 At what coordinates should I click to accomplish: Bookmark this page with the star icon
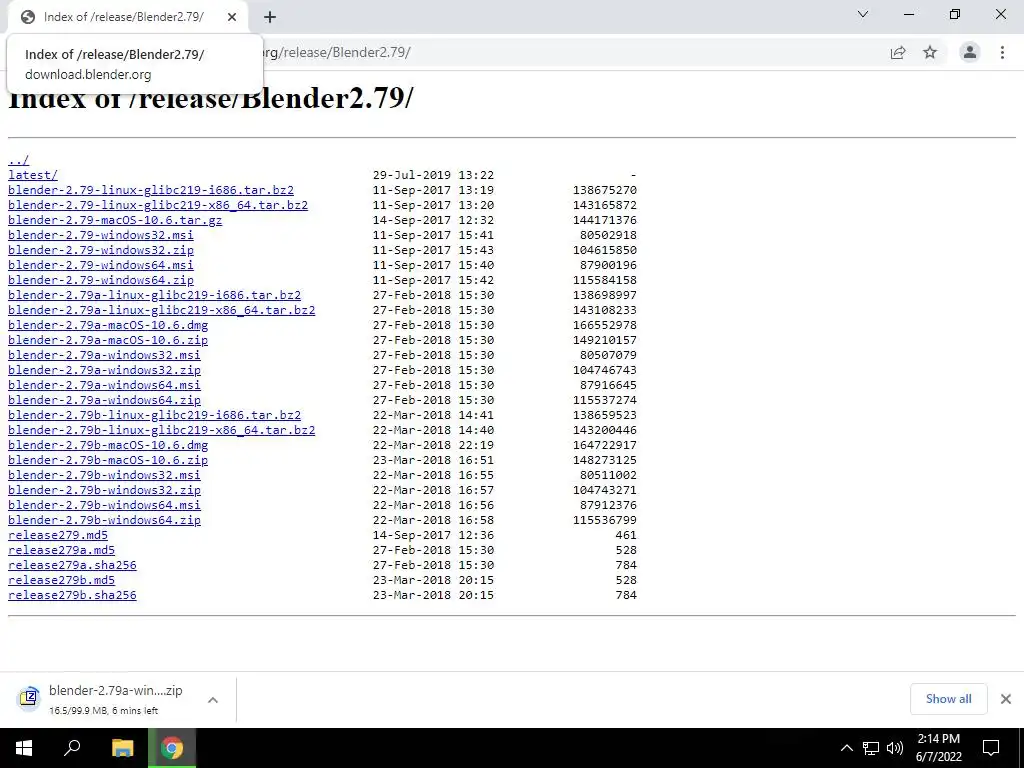930,52
